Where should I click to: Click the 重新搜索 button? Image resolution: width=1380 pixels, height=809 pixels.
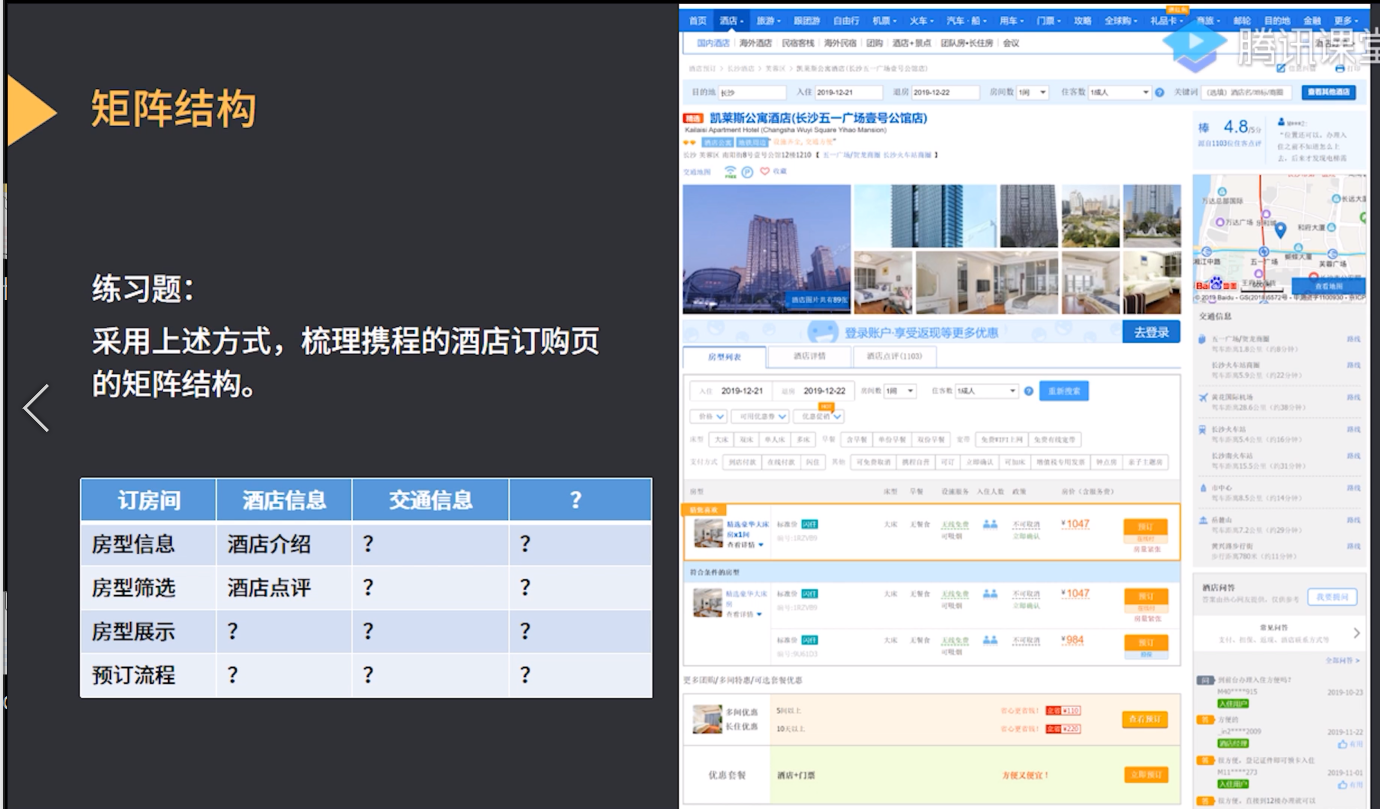point(1064,391)
